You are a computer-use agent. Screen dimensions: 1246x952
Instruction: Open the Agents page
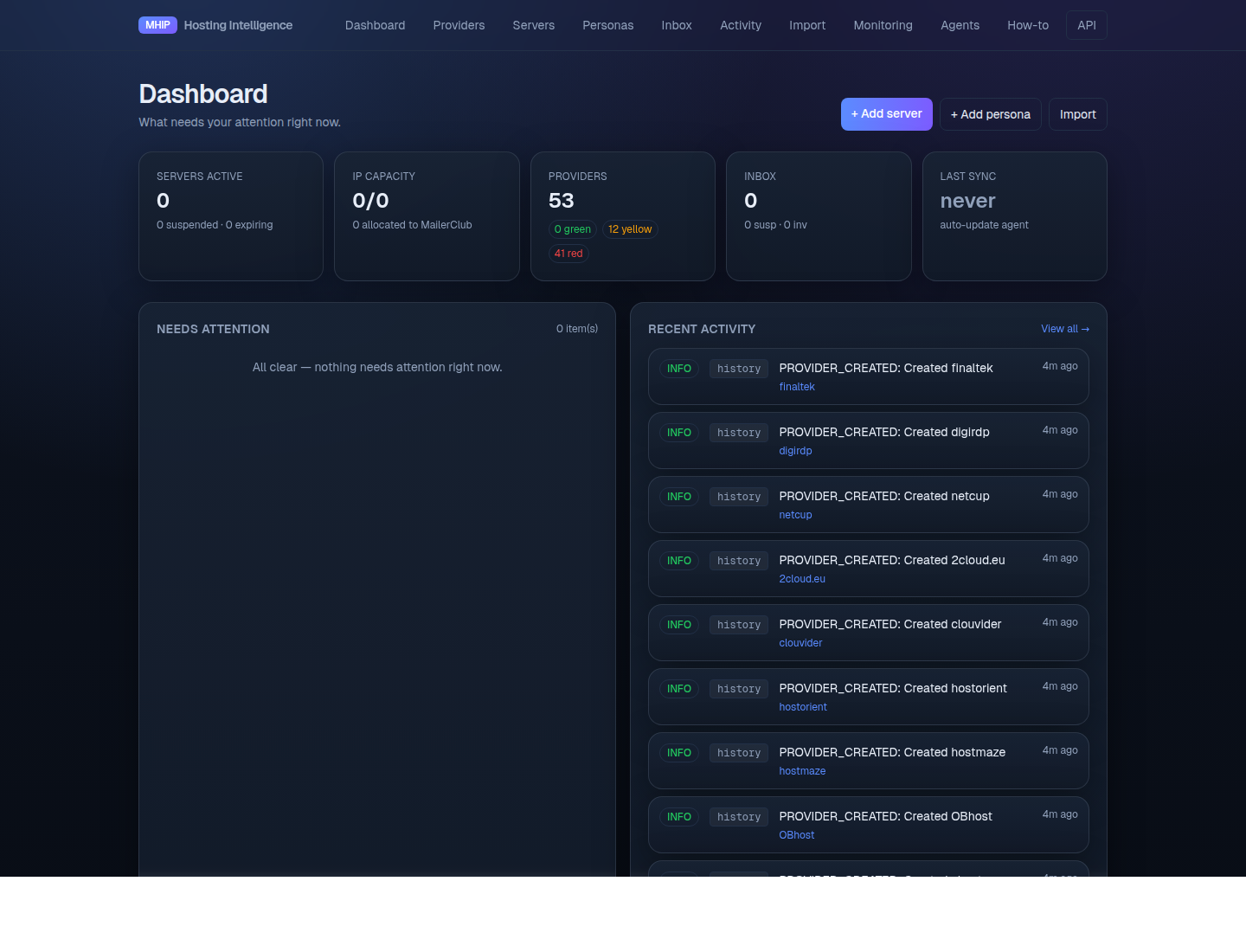coord(960,25)
